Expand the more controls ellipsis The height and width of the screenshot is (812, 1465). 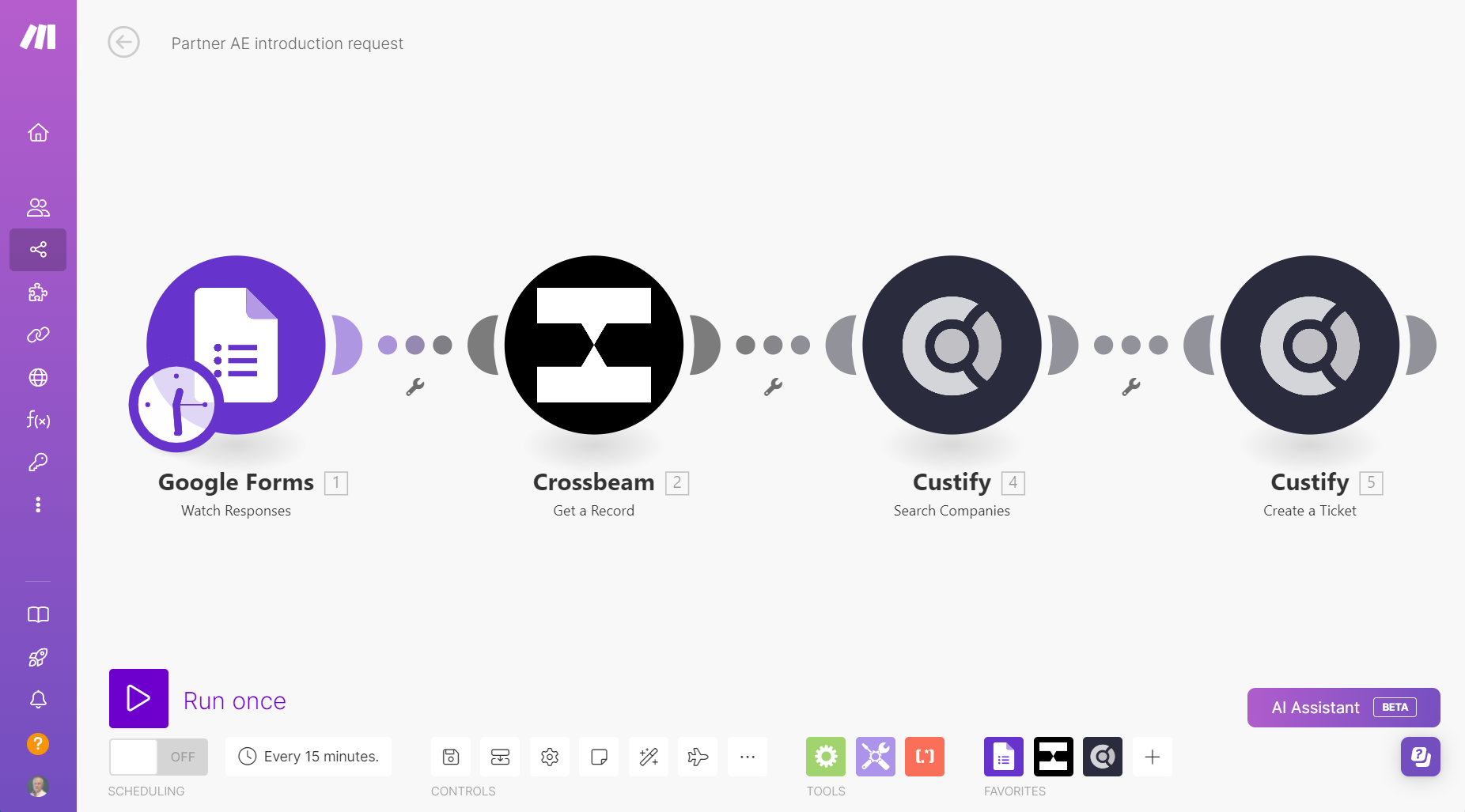click(x=748, y=757)
